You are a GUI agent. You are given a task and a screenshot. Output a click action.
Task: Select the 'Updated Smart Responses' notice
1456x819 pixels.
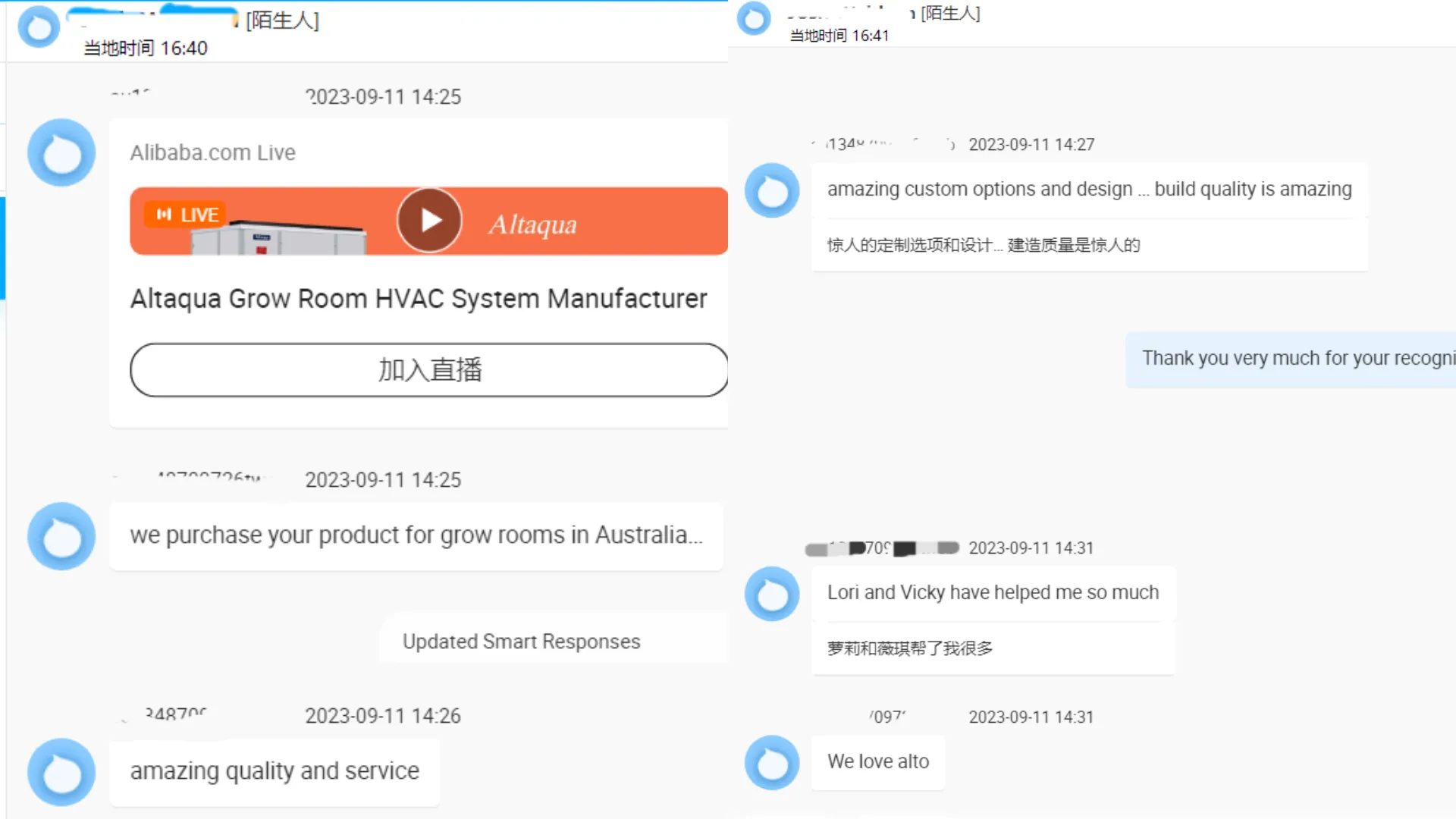click(522, 642)
